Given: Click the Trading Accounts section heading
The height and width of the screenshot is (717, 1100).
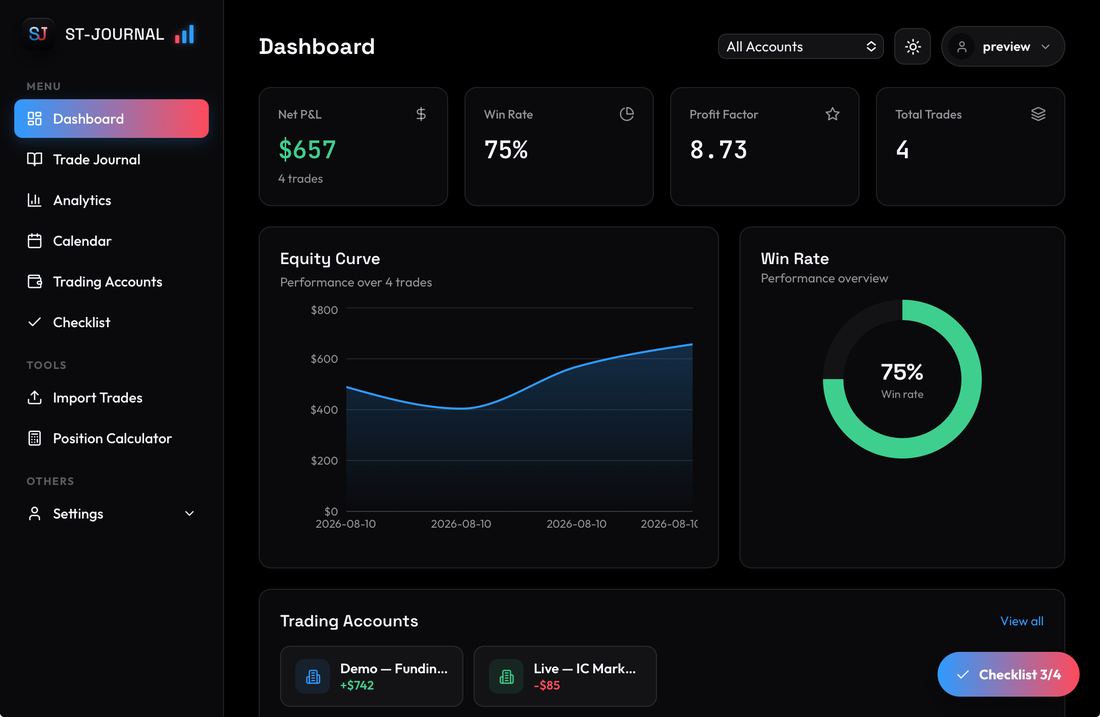Looking at the screenshot, I should (349, 621).
